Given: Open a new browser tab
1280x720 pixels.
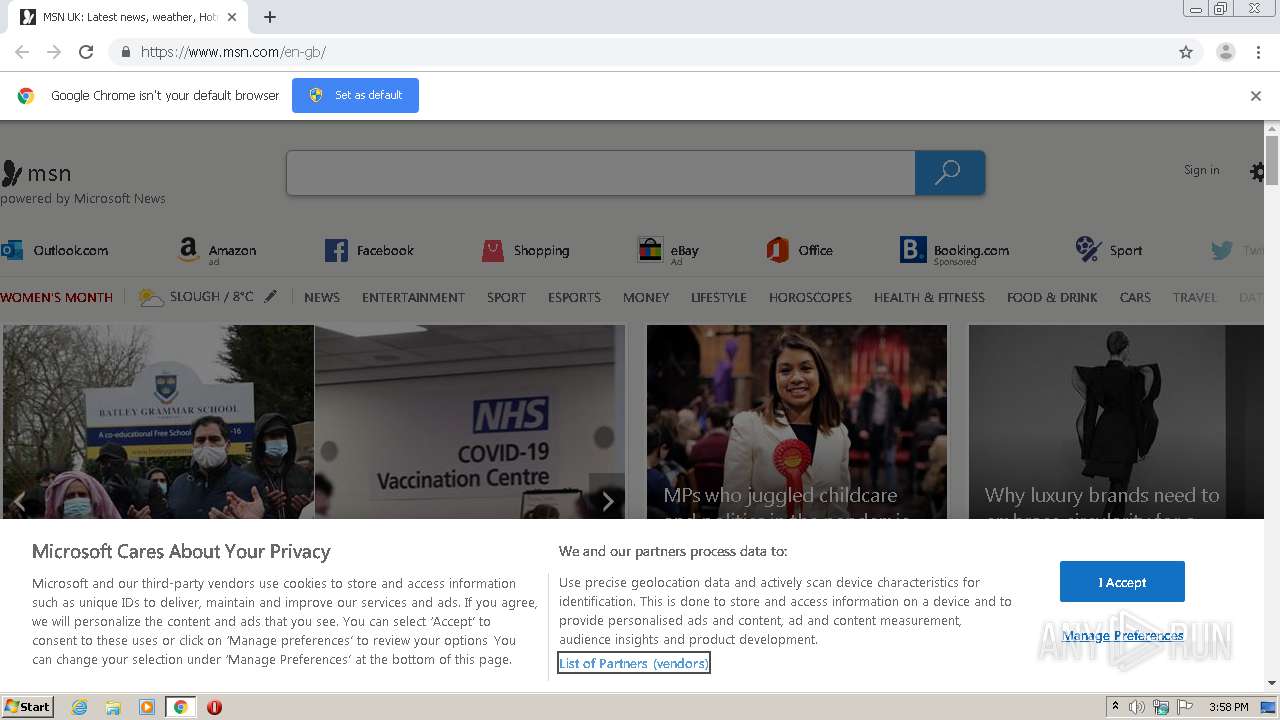Looking at the screenshot, I should [270, 17].
